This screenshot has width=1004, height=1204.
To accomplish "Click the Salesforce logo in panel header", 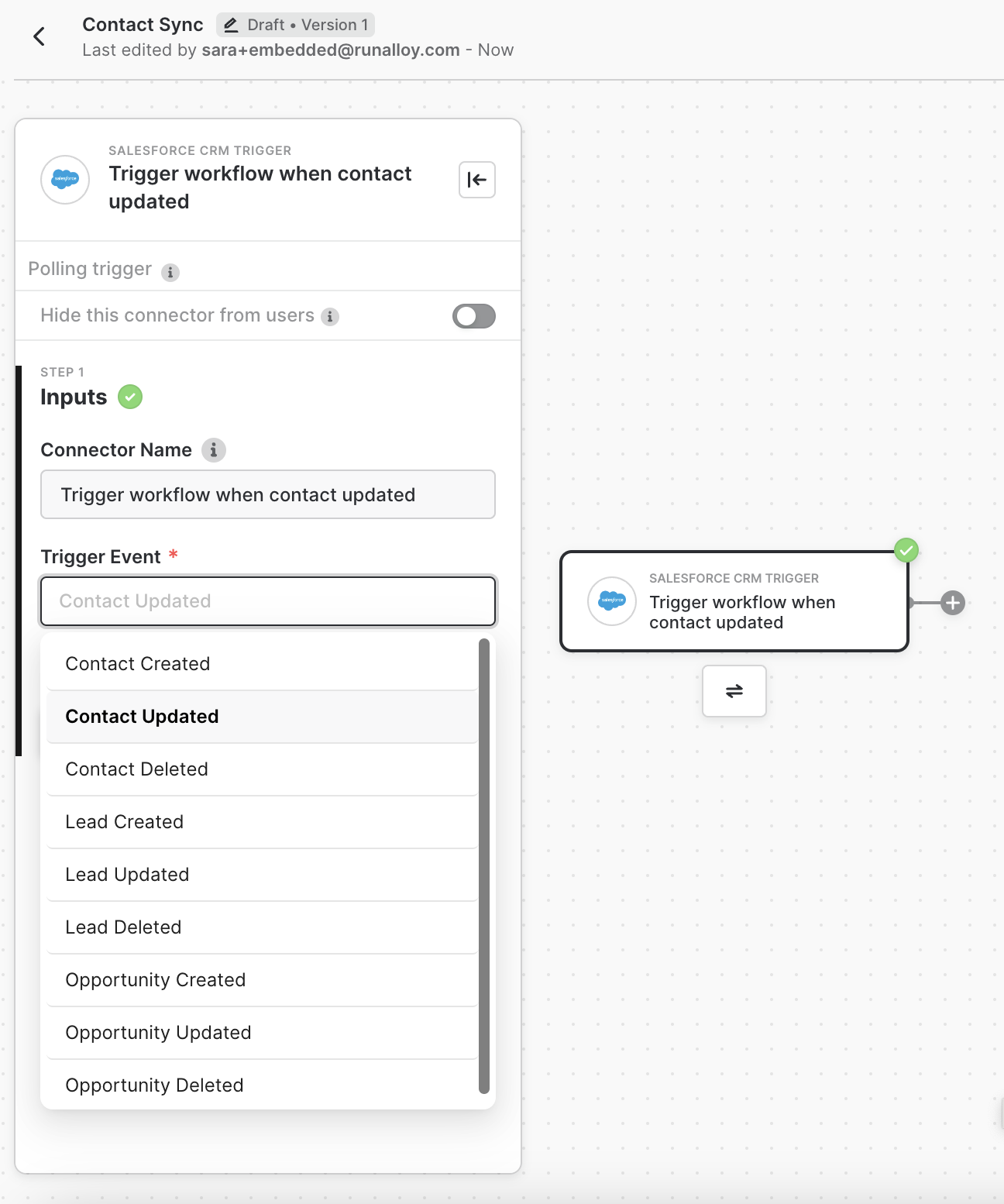I will (65, 180).
